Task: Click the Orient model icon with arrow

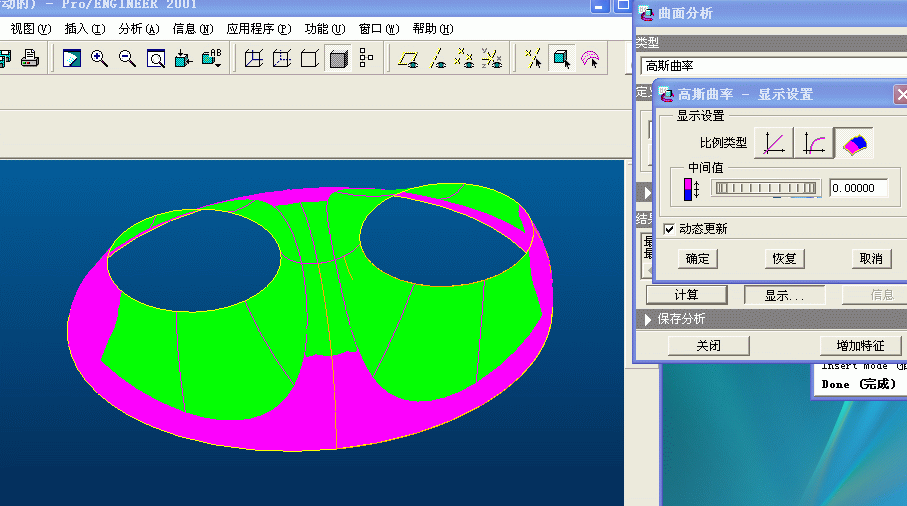Action: click(183, 58)
